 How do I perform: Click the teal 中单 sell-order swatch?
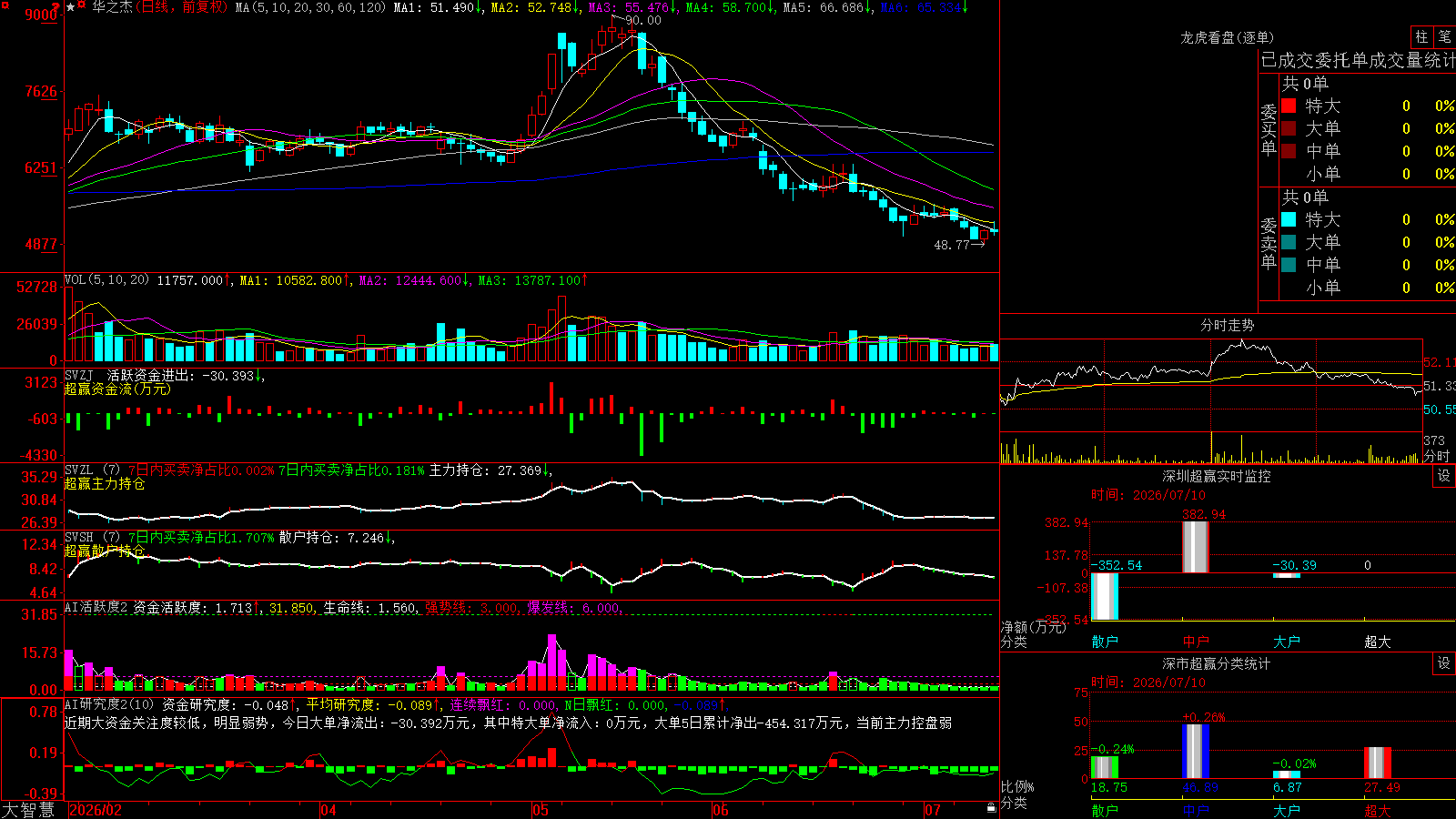click(1289, 265)
